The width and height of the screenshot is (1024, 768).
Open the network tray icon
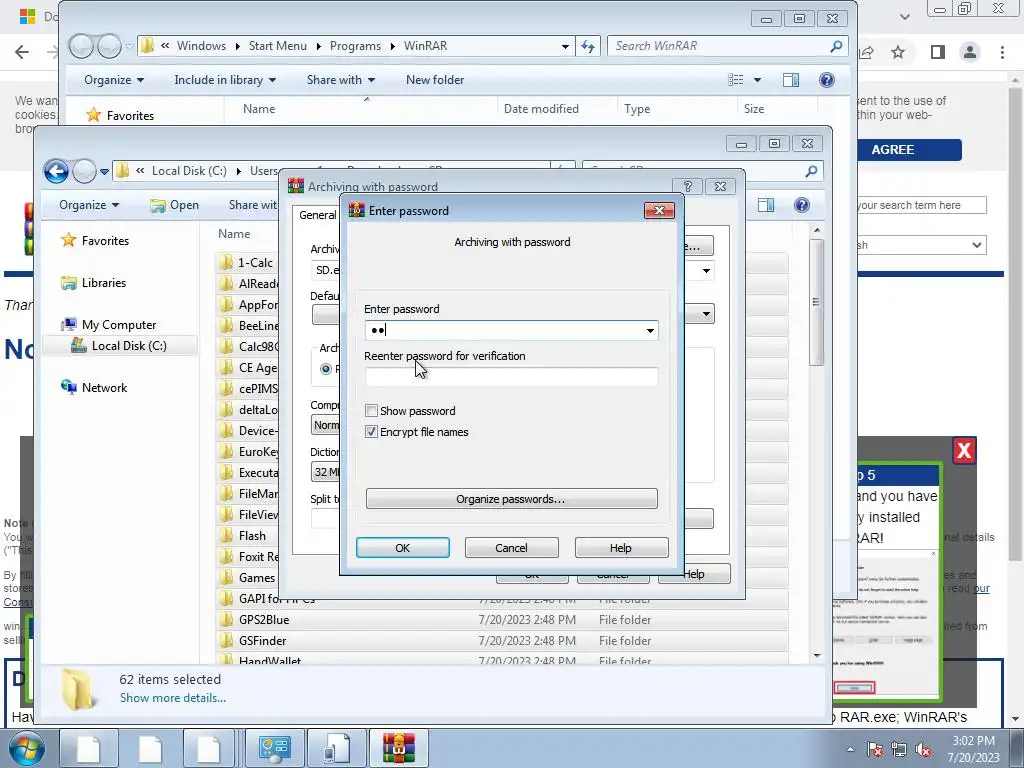(899, 750)
